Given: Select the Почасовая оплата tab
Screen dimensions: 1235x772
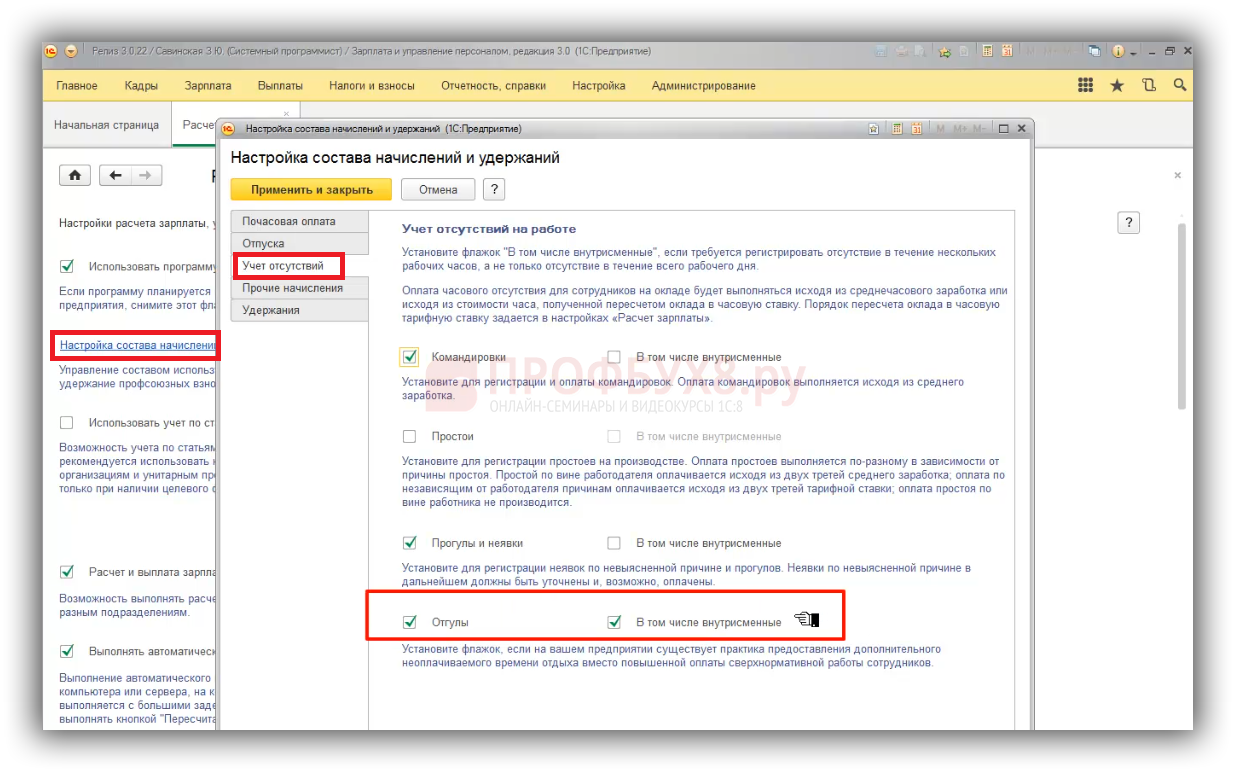Looking at the screenshot, I should click(289, 221).
